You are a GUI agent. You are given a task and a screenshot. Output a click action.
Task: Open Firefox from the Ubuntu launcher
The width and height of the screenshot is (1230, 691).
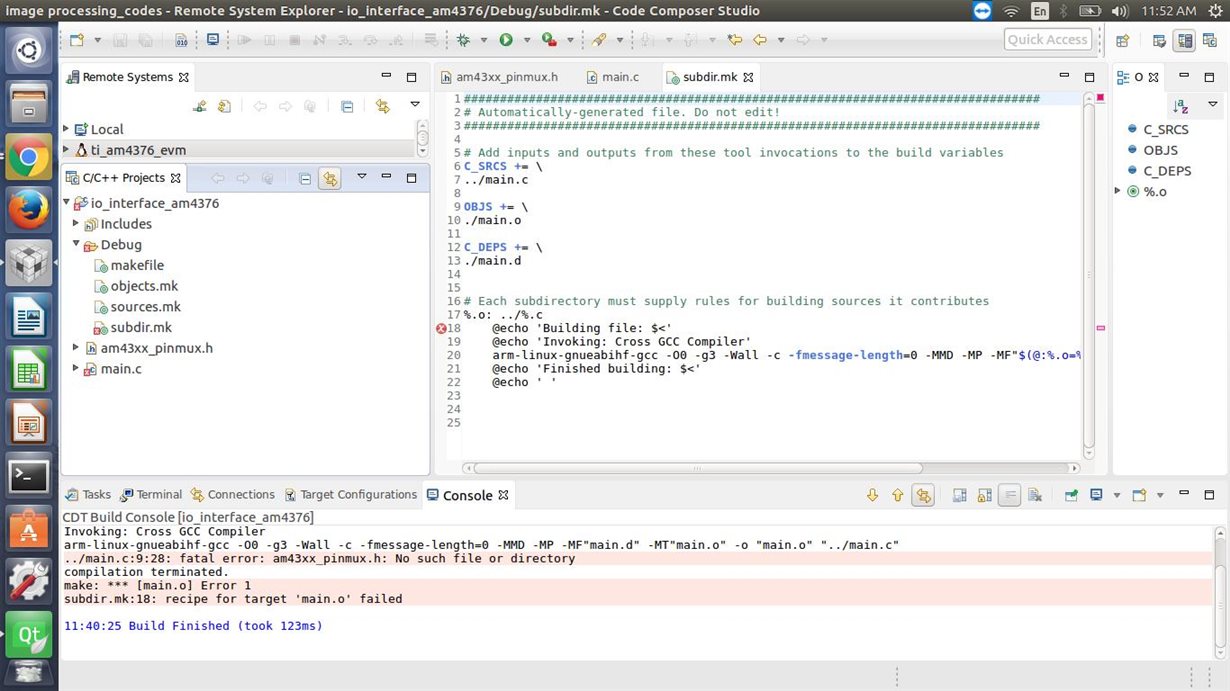[x=29, y=210]
